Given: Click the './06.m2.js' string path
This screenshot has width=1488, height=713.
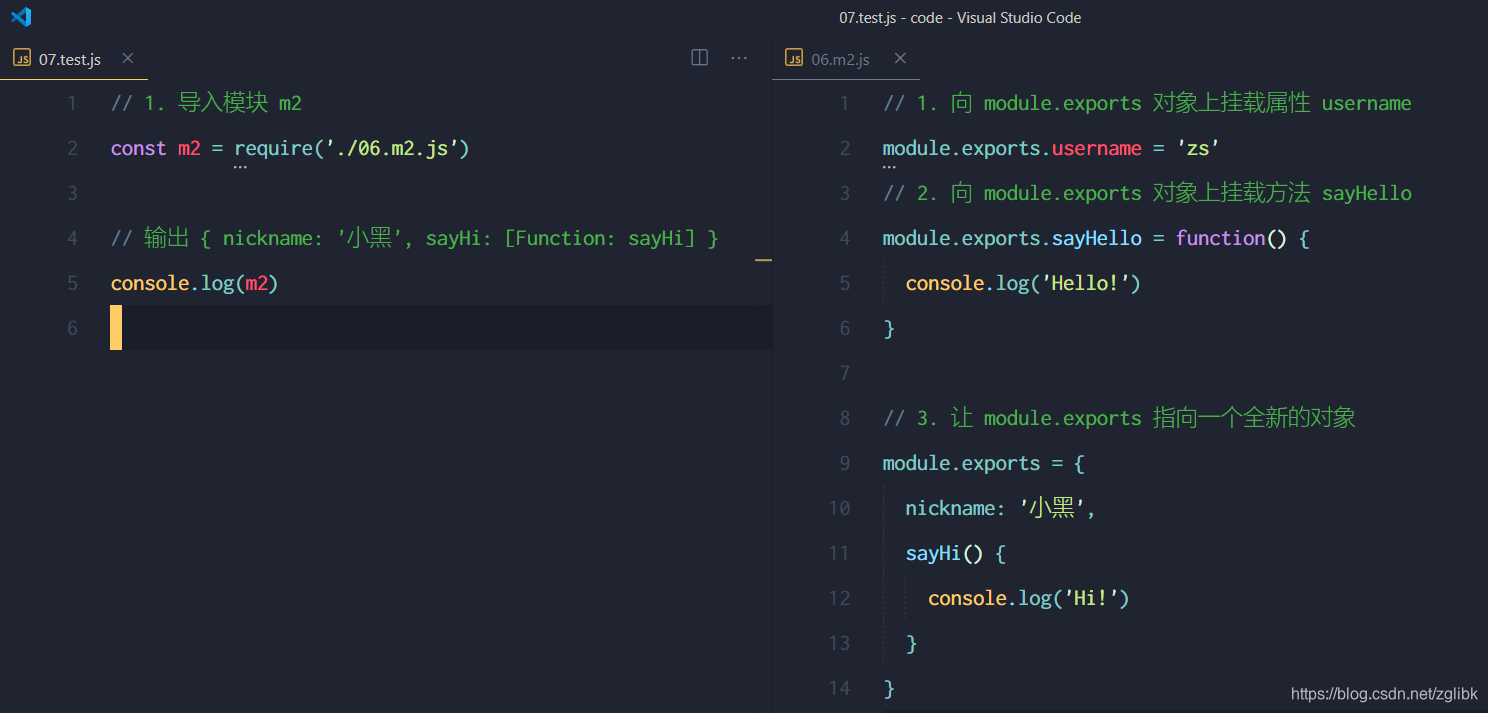Looking at the screenshot, I should pyautogui.click(x=391, y=148).
